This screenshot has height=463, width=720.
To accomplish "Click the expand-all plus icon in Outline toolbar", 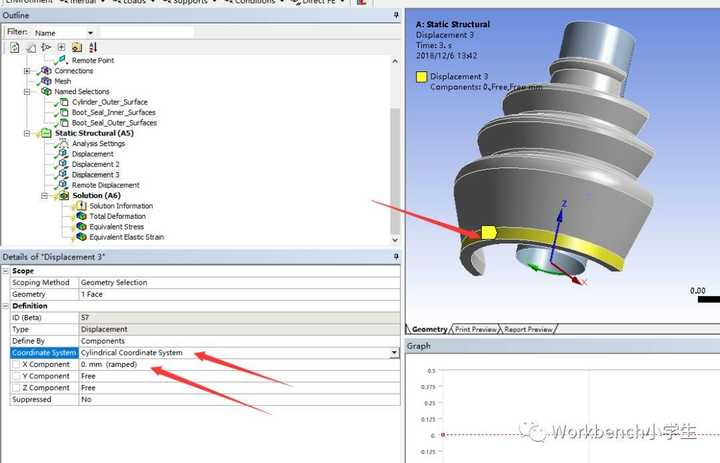I will point(61,47).
